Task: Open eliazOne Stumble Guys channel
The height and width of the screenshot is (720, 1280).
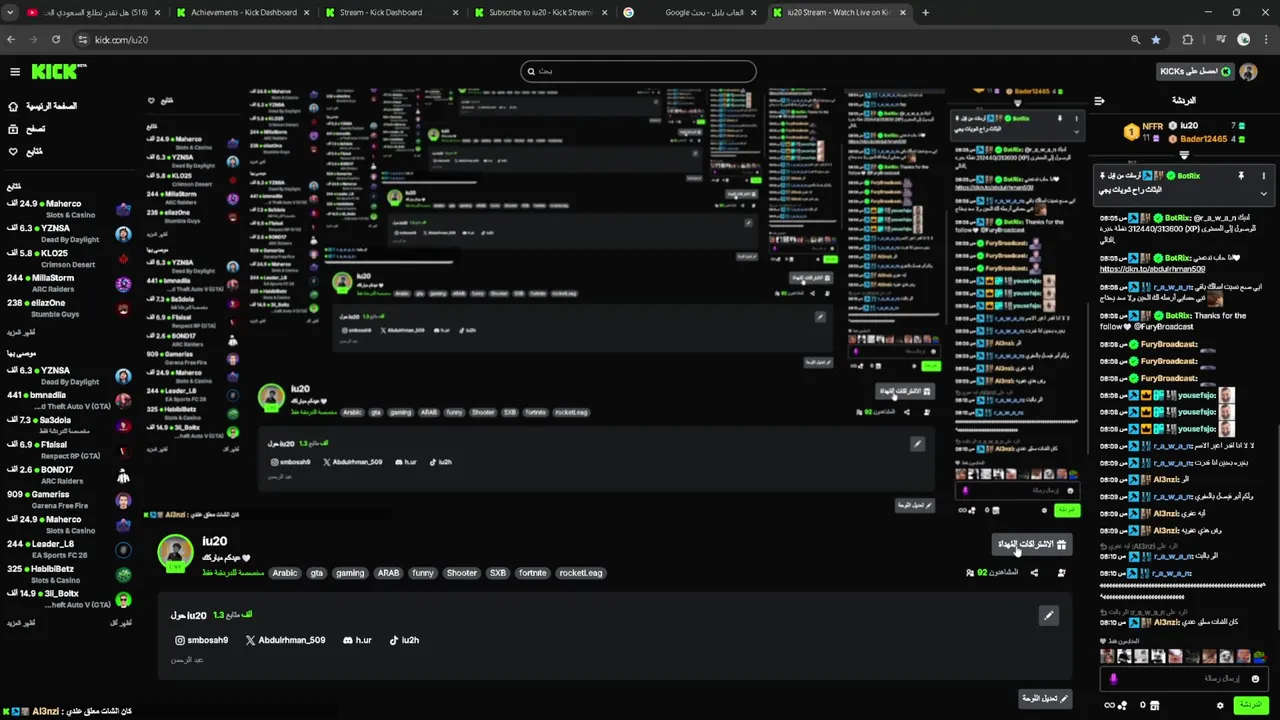Action: (x=68, y=308)
